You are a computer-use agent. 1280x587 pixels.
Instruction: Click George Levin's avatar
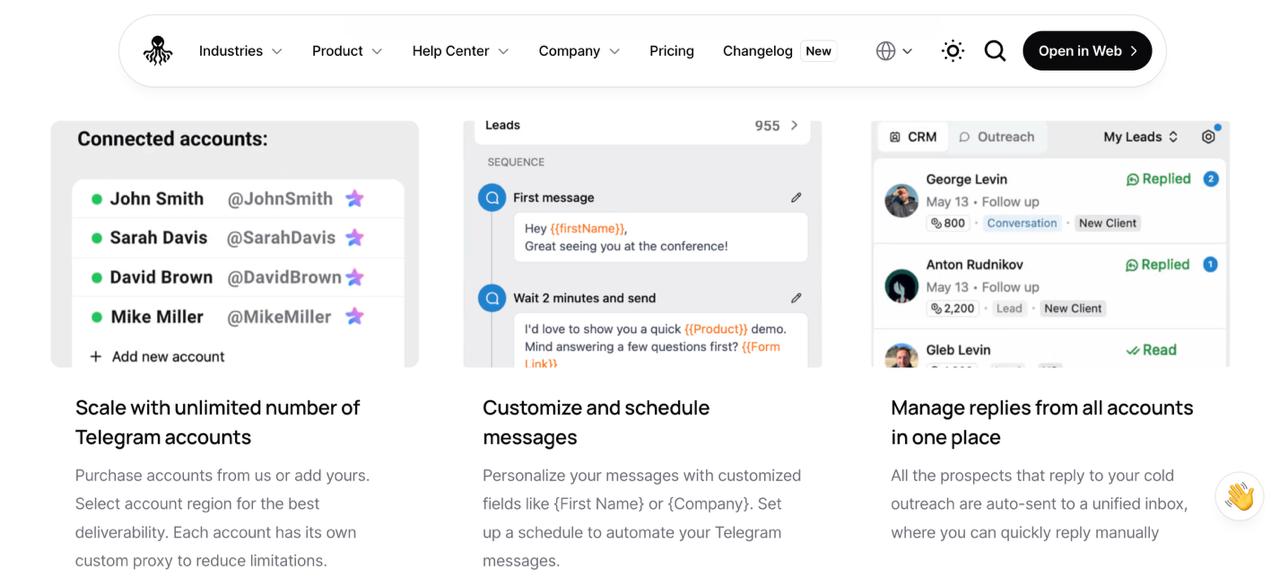point(902,201)
